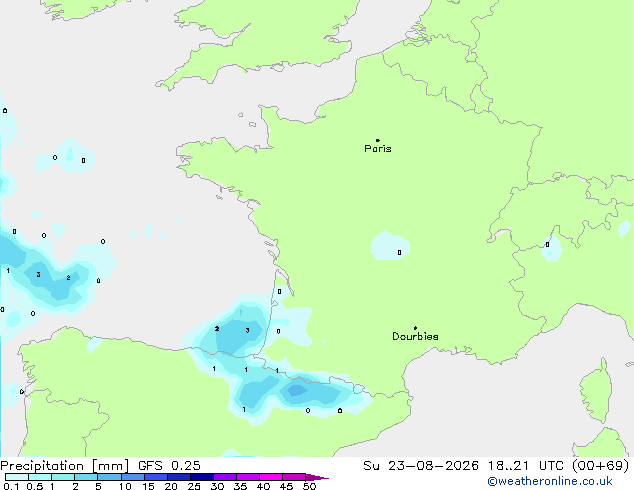Click the 'GFS 0.25' model label
This screenshot has height=490, width=634.
point(169,466)
